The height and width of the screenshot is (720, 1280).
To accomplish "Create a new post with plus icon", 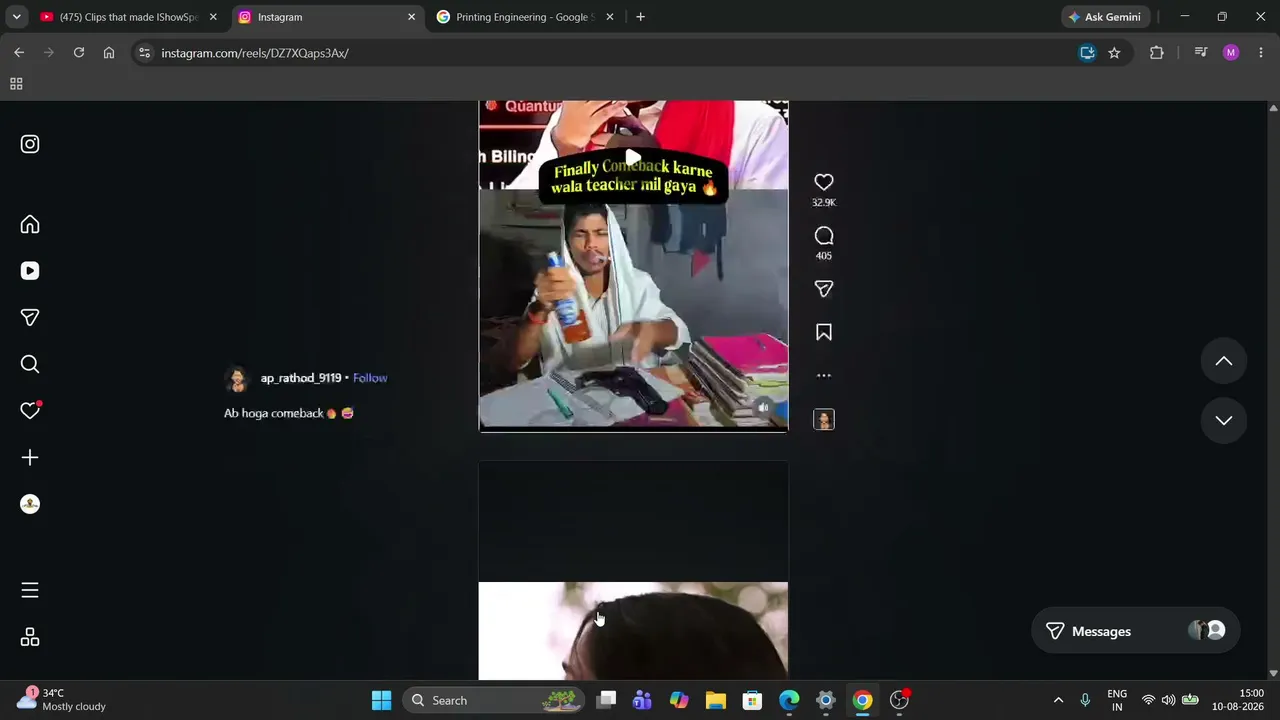I will point(30,457).
